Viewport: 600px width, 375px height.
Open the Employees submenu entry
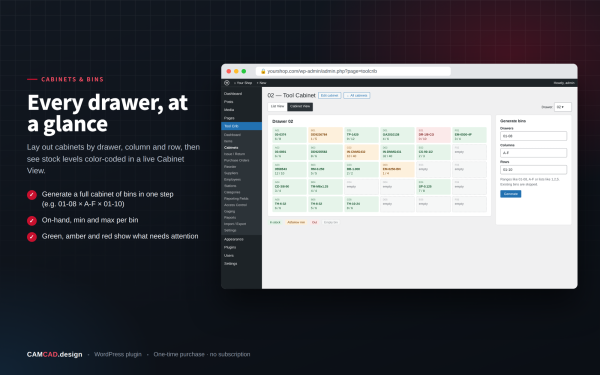[232, 179]
